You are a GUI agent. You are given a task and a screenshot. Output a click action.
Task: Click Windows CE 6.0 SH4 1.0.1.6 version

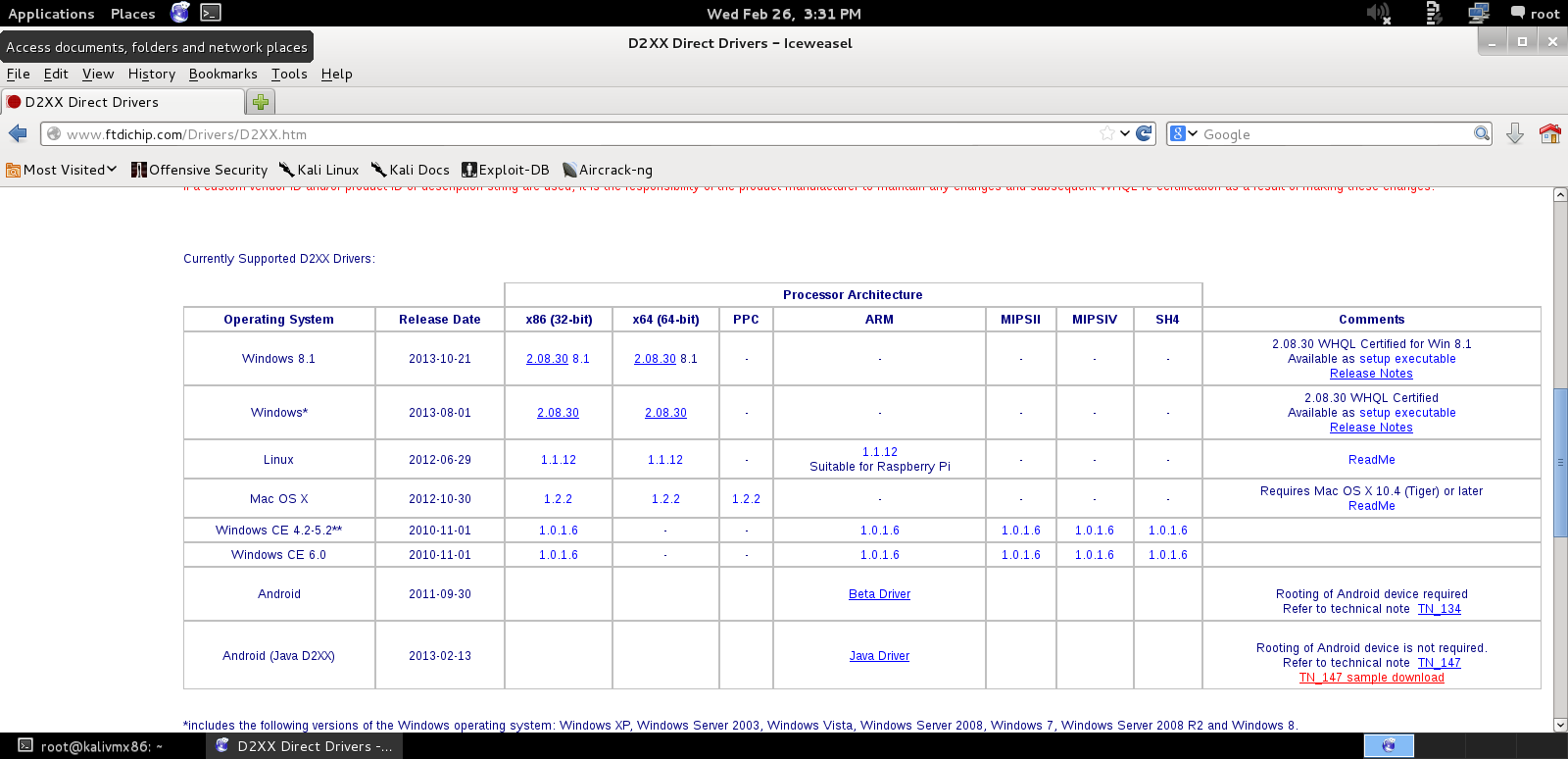[1167, 555]
